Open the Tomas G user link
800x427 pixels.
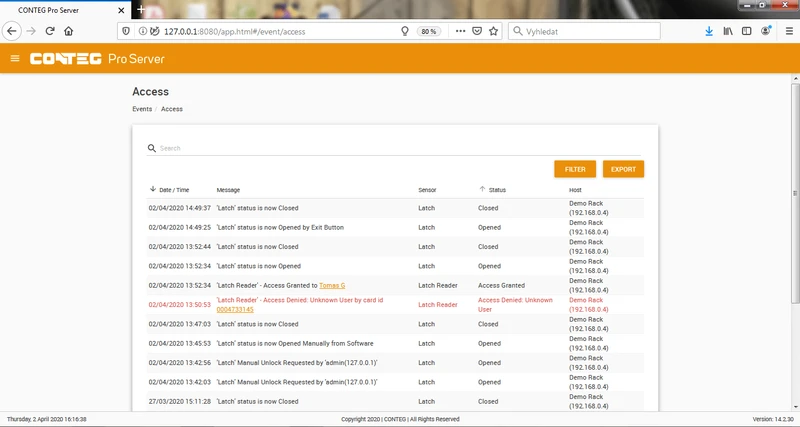(x=332, y=285)
